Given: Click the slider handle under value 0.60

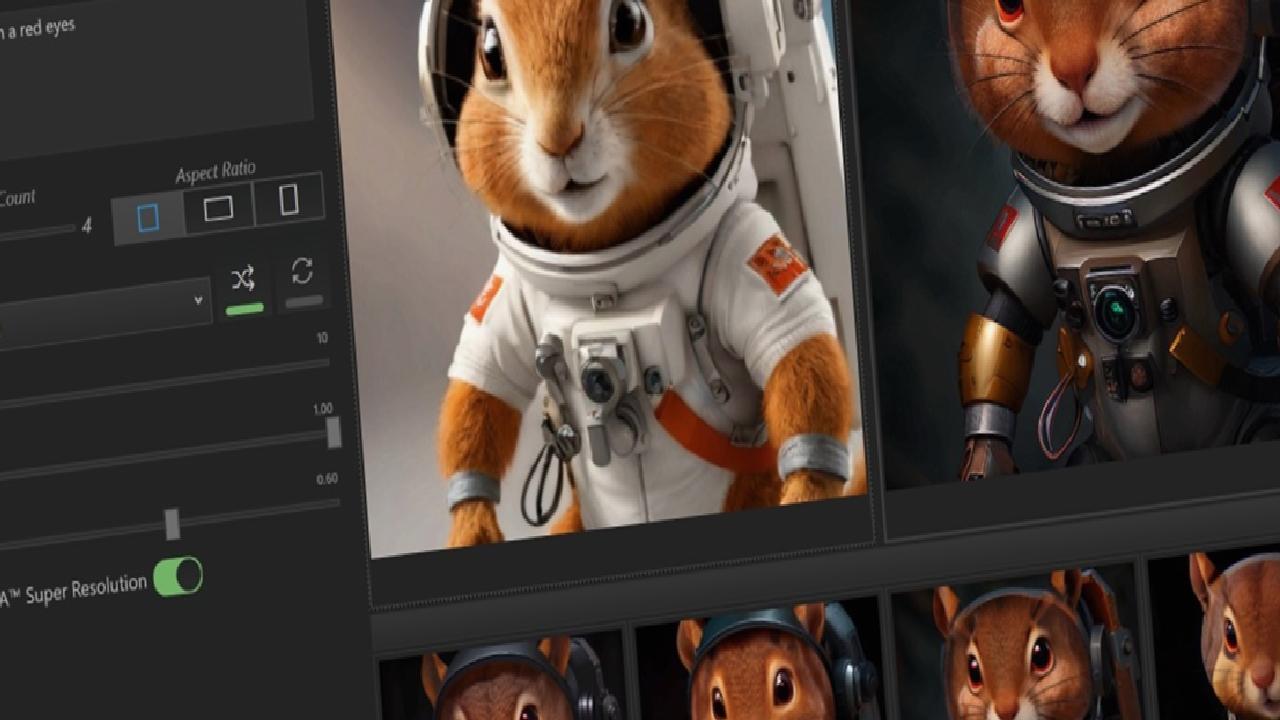Looking at the screenshot, I should [x=172, y=523].
